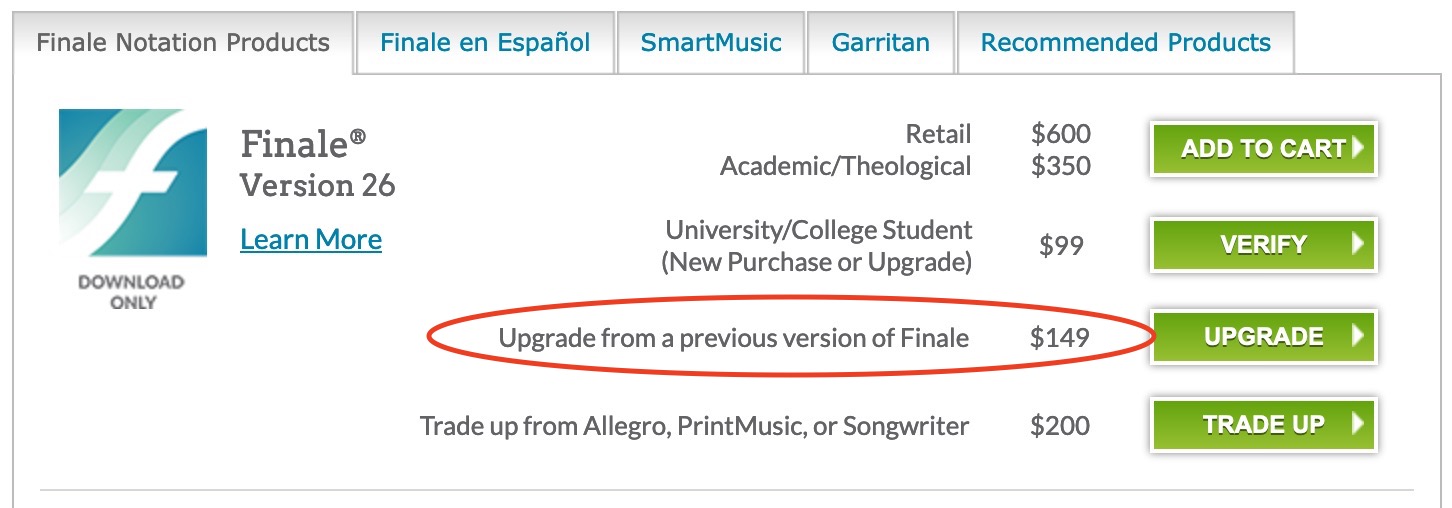1452x508 pixels.
Task: Click the Download Only label under logo
Action: click(132, 291)
